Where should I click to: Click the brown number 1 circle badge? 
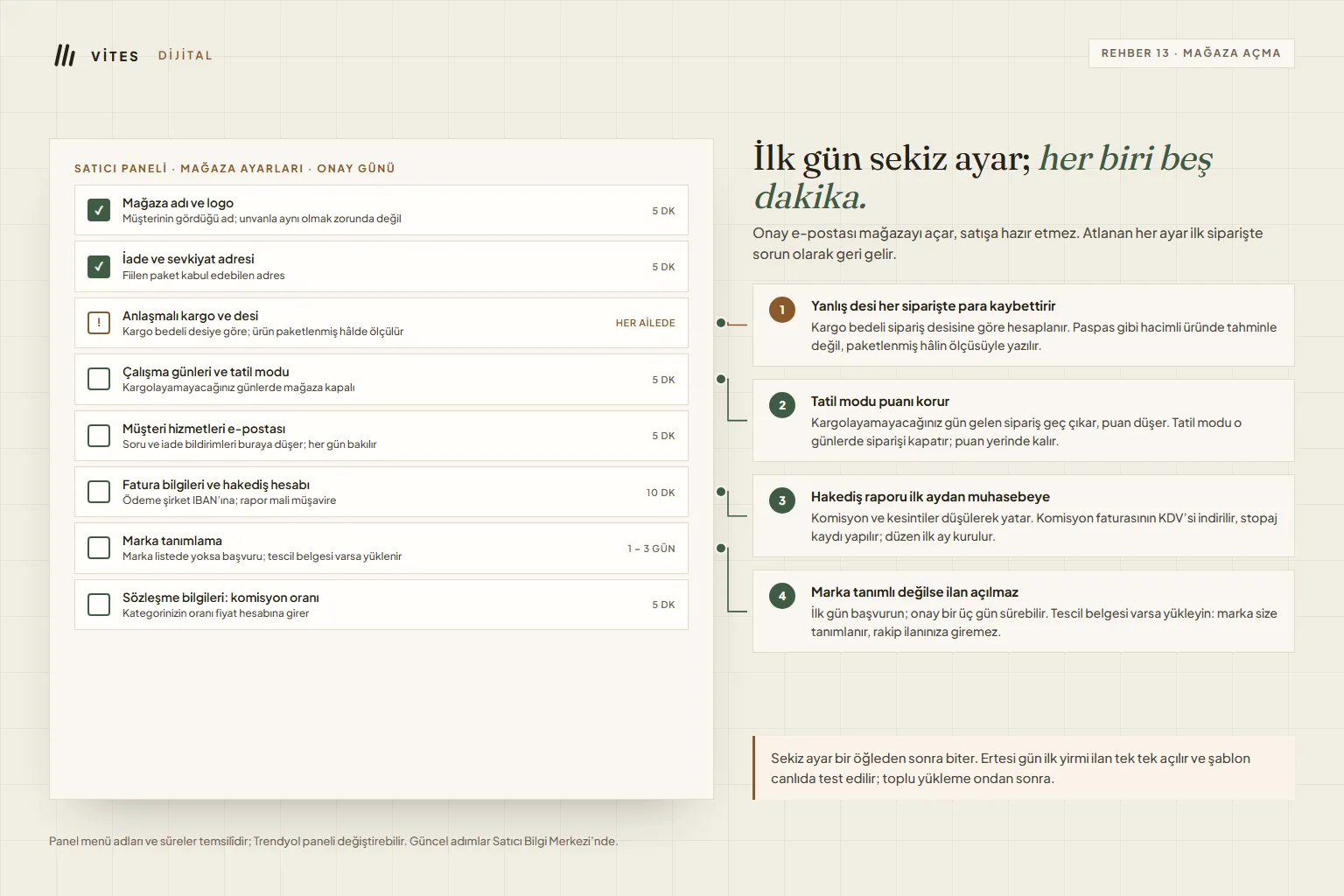click(x=782, y=310)
